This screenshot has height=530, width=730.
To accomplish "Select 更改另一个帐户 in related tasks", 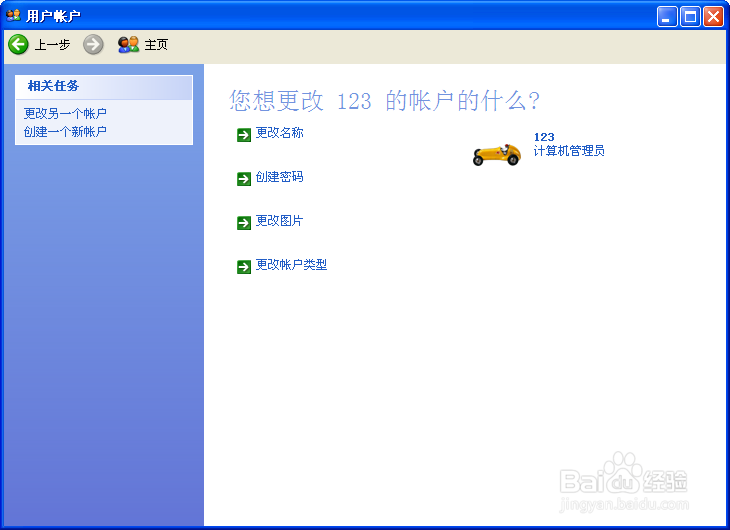I will [65, 113].
